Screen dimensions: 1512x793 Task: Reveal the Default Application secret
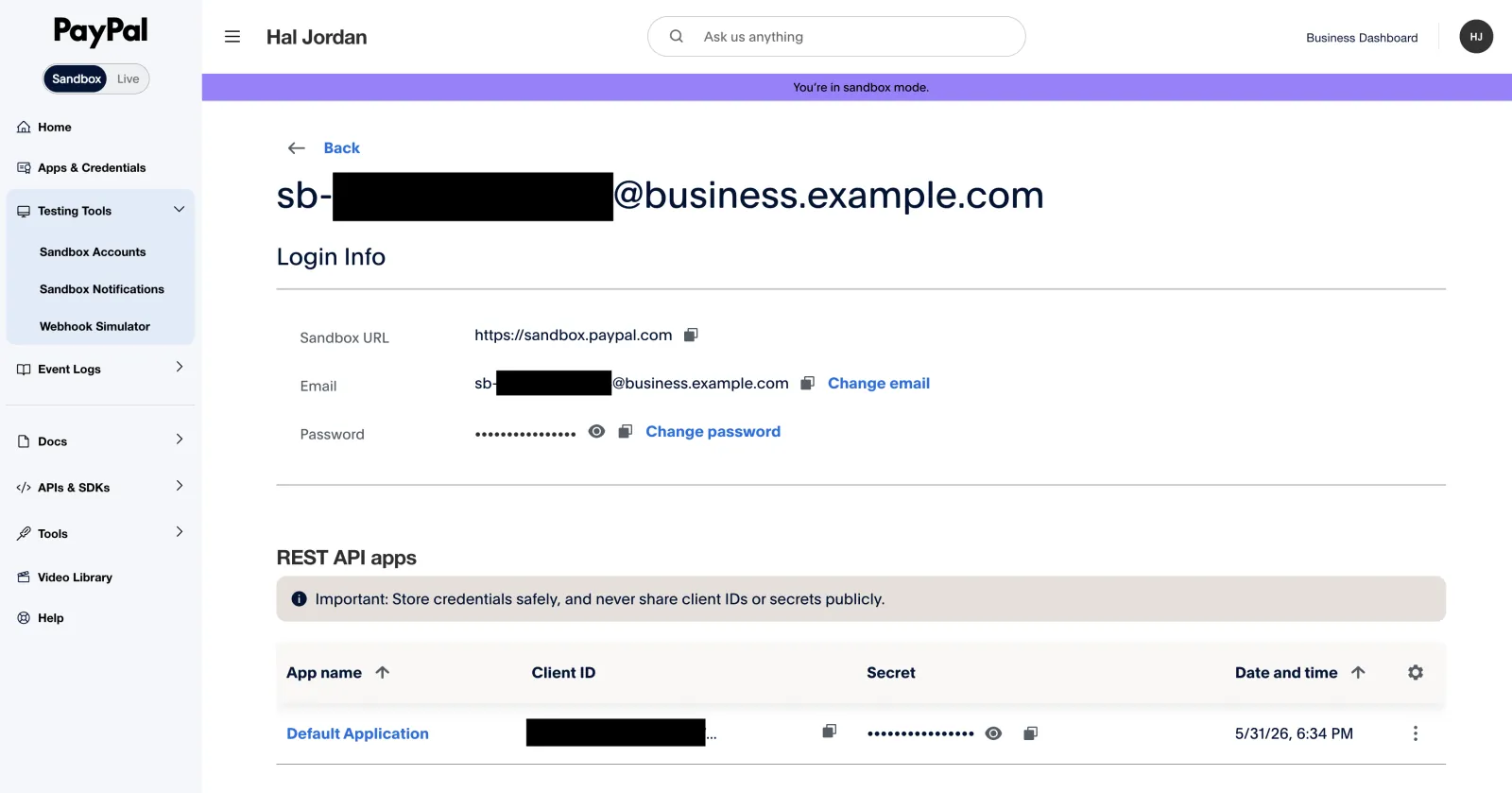[993, 733]
